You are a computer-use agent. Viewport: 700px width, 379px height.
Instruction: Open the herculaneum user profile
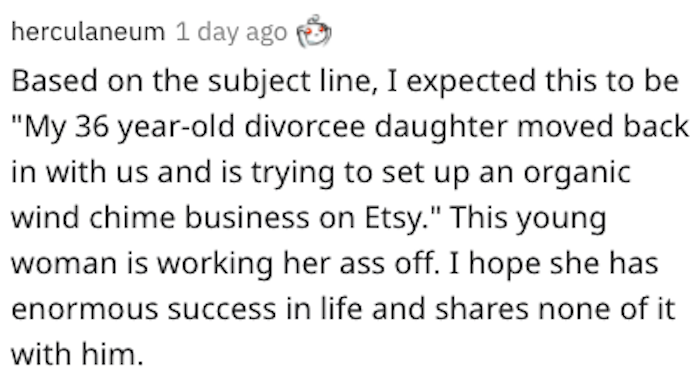[x=88, y=32]
